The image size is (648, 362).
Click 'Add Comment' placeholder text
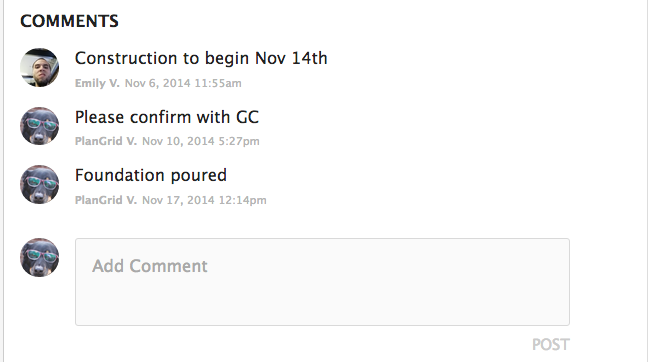(150, 266)
